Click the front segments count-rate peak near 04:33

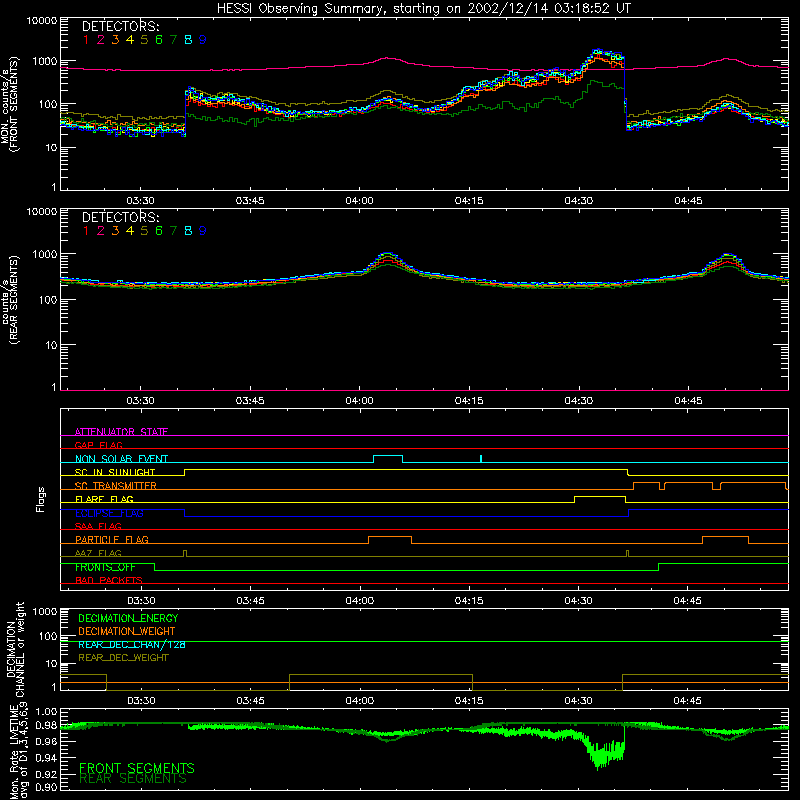tap(598, 52)
